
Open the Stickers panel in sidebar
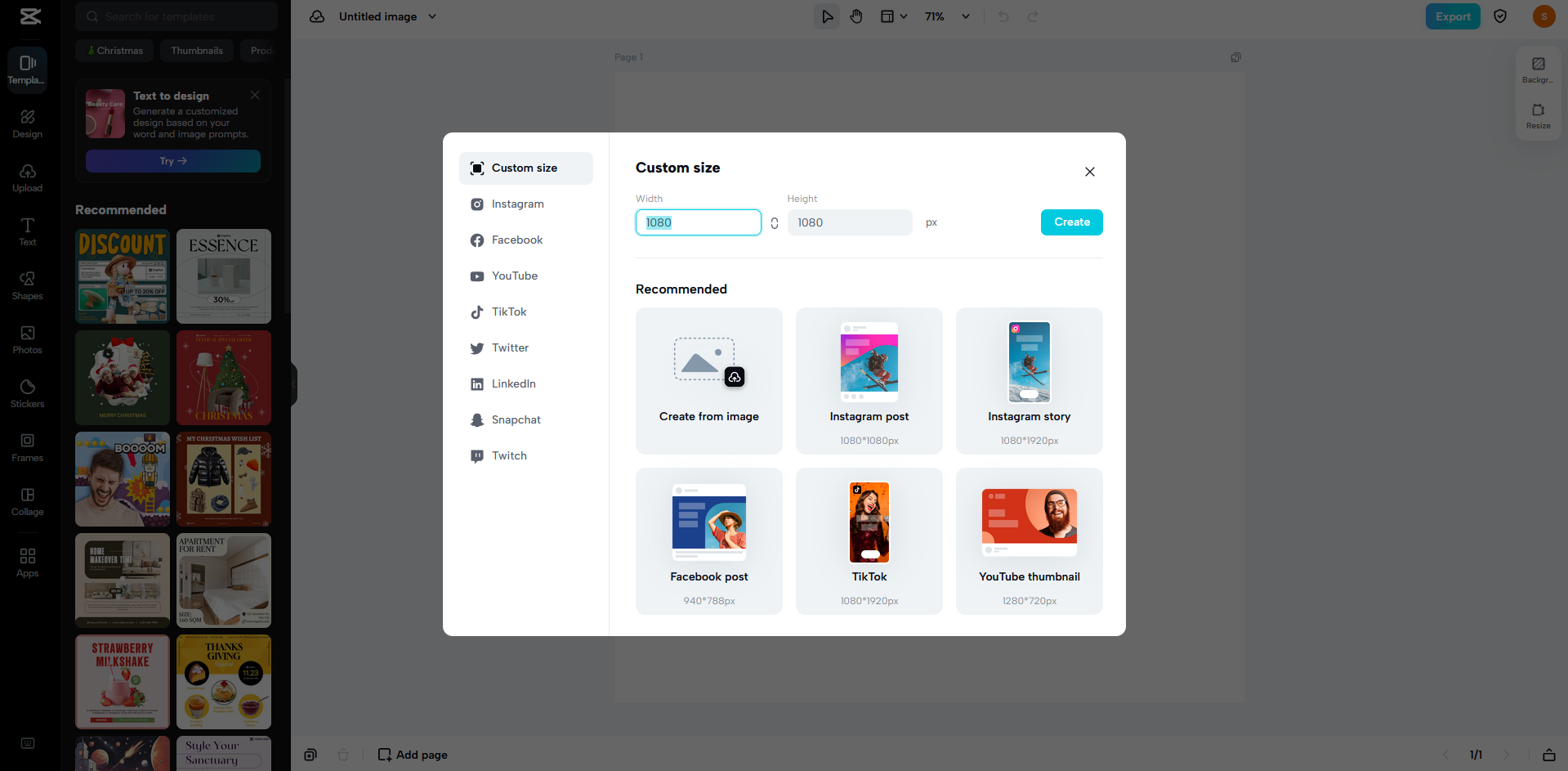pyautogui.click(x=28, y=393)
